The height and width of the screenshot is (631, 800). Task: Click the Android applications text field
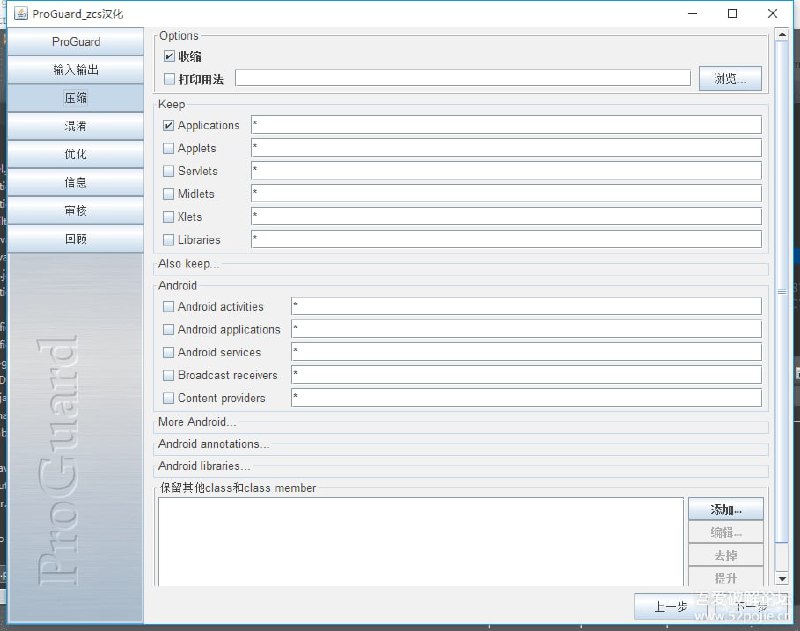(x=527, y=329)
